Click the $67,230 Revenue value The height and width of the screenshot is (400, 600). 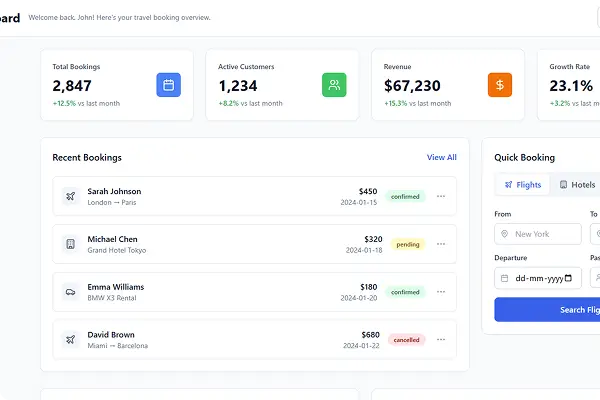(x=412, y=86)
